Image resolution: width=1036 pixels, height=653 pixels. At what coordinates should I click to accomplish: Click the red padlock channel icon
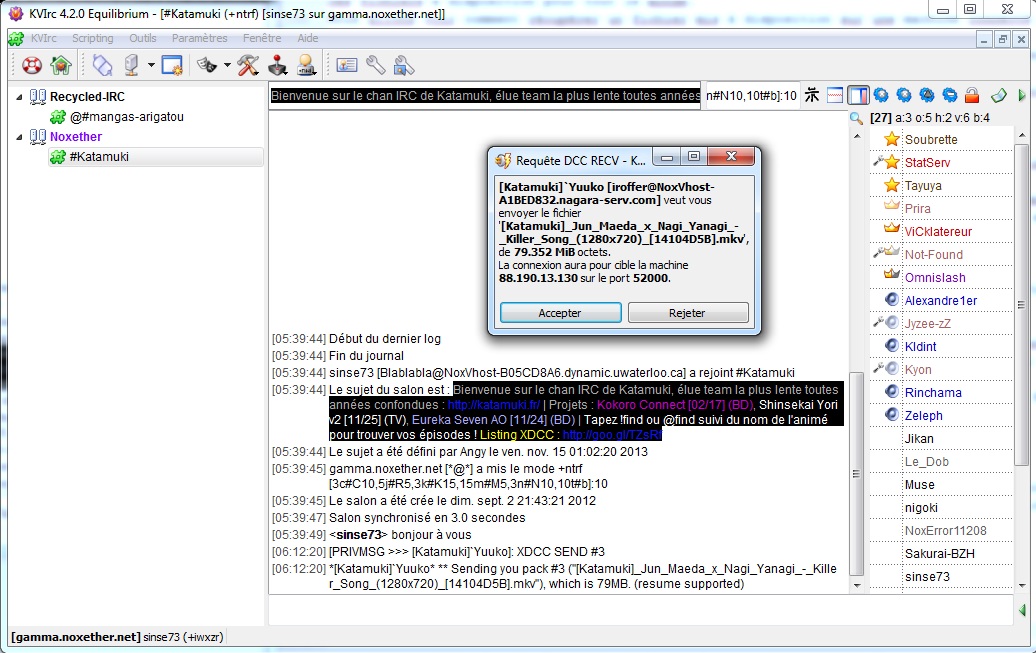coord(971,96)
